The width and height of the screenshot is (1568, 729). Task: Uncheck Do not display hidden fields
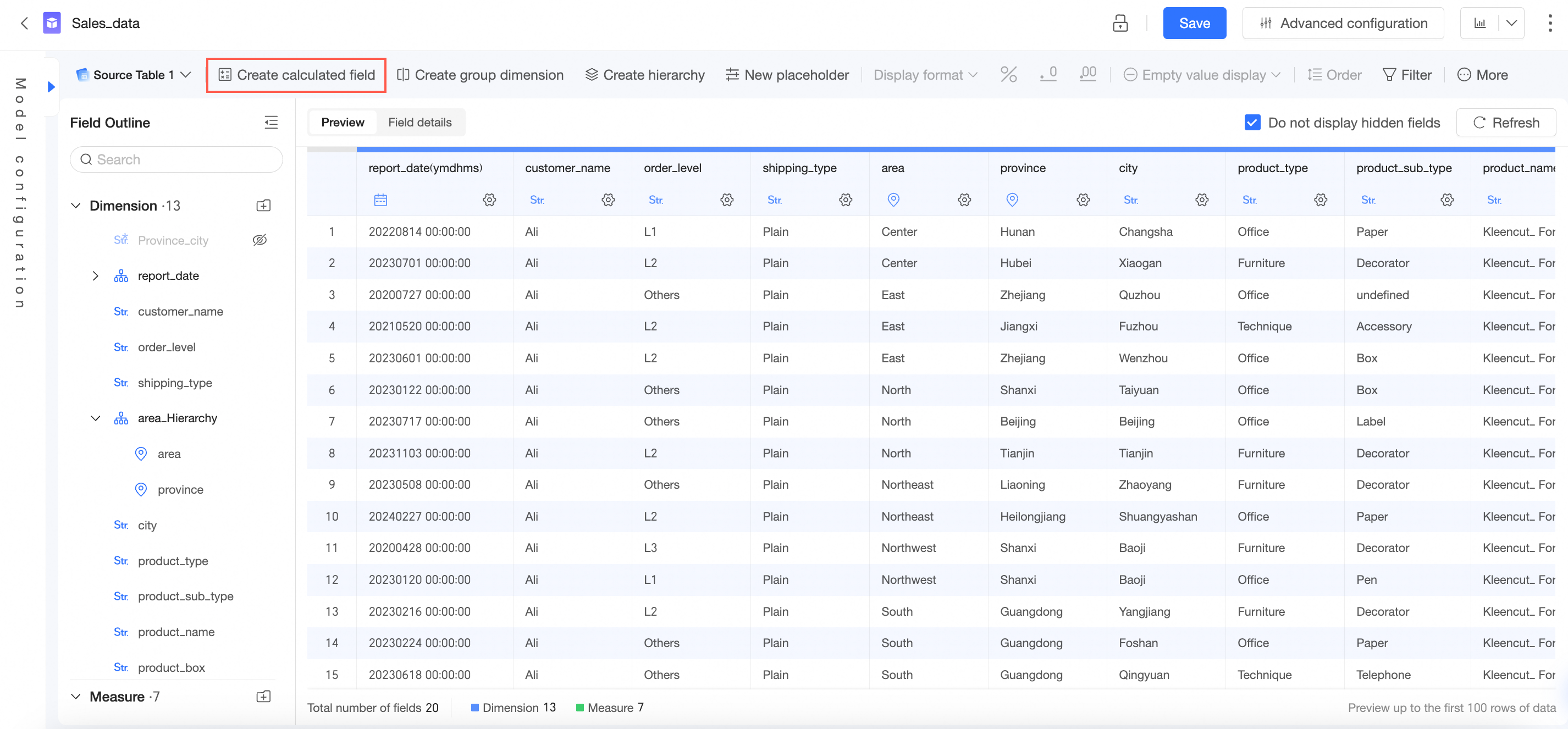click(x=1251, y=122)
